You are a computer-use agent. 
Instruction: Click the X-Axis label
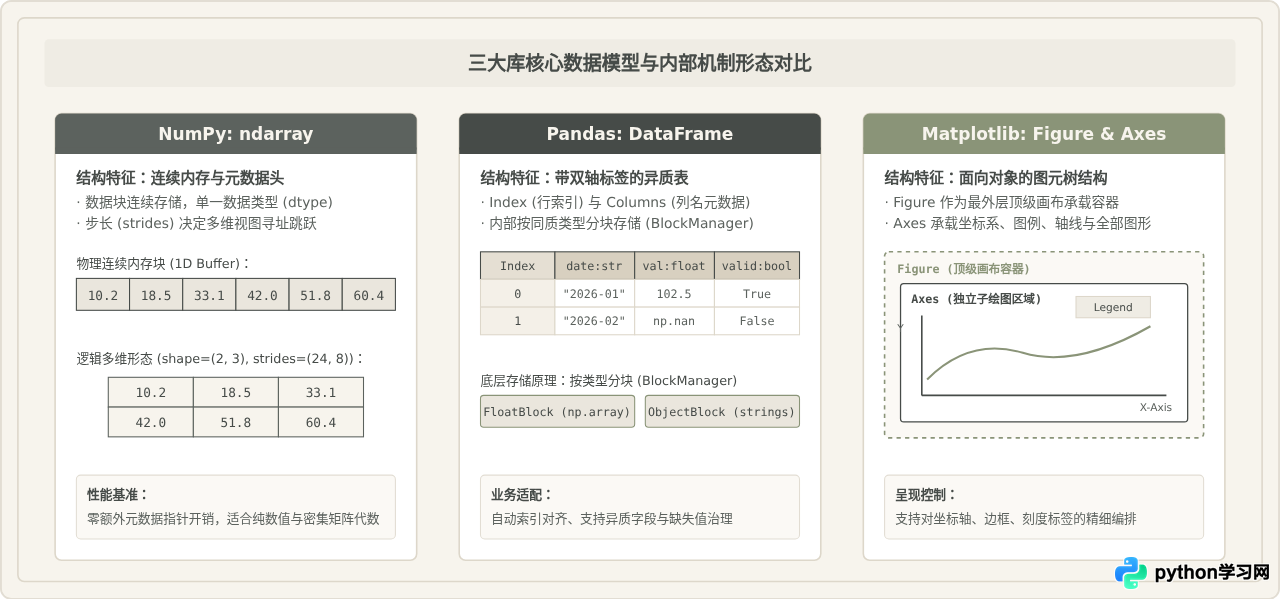[1155, 407]
